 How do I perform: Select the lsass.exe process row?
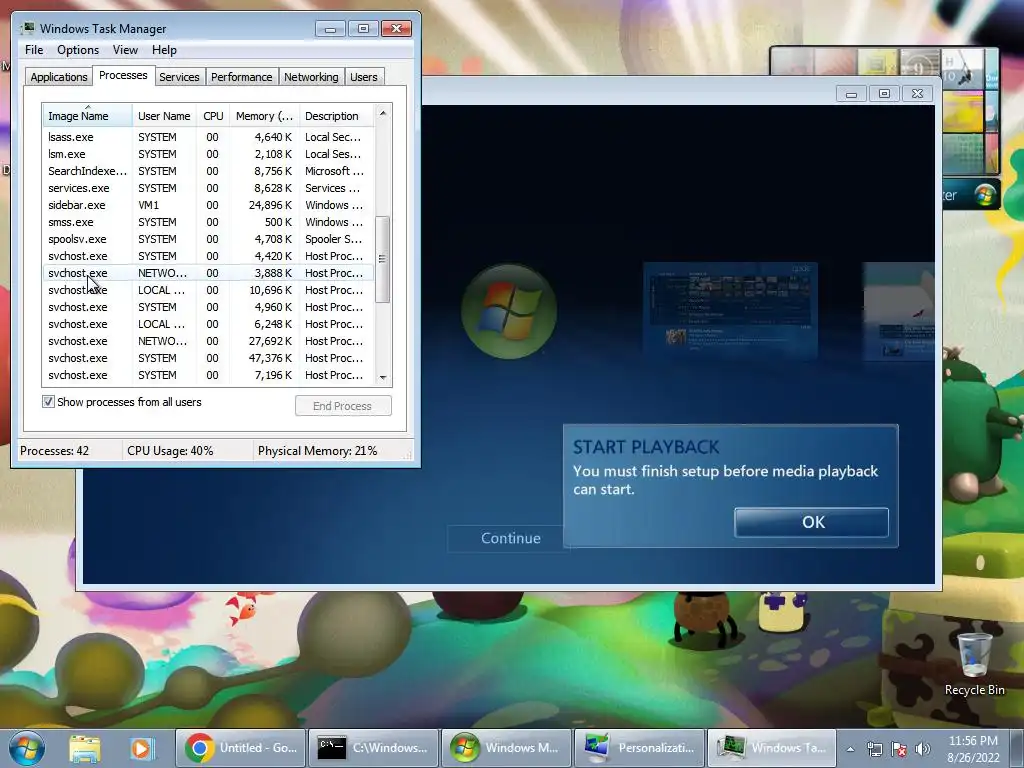click(208, 137)
